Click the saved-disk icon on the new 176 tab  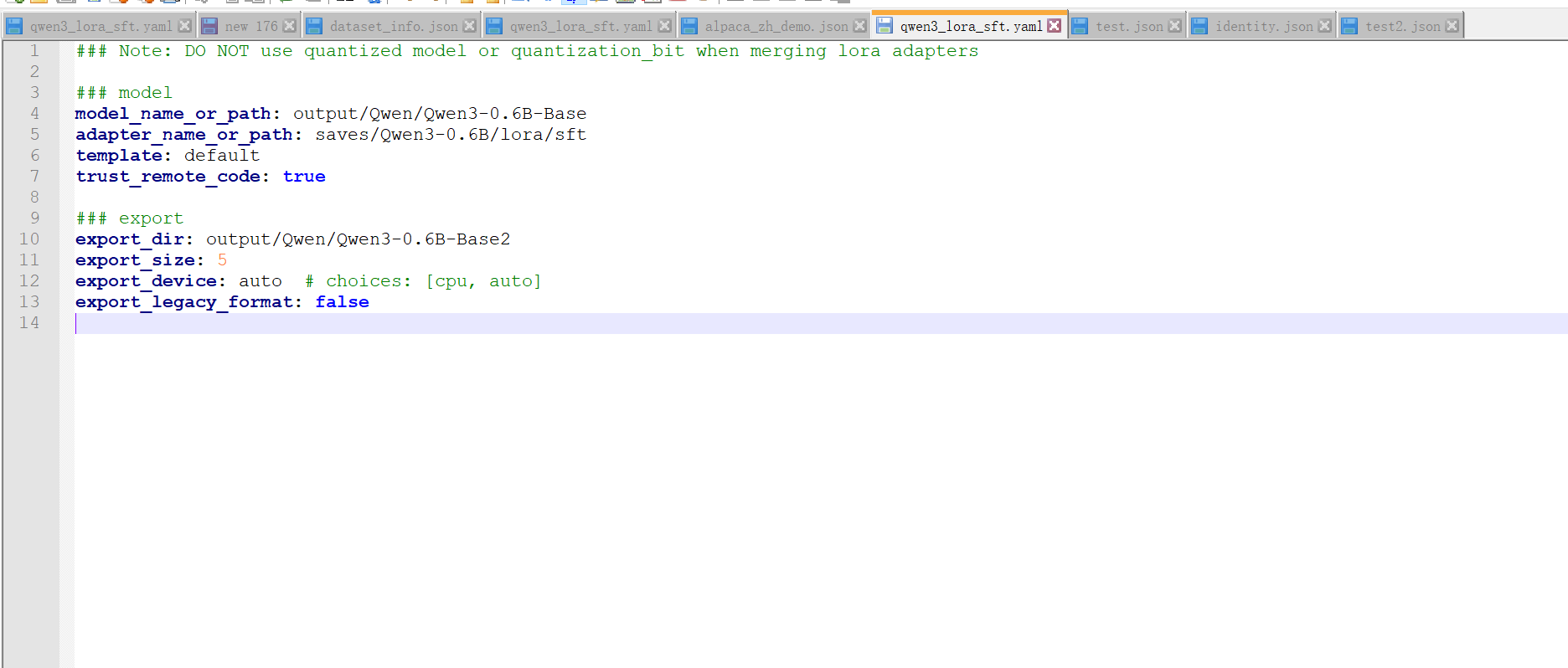(x=209, y=26)
